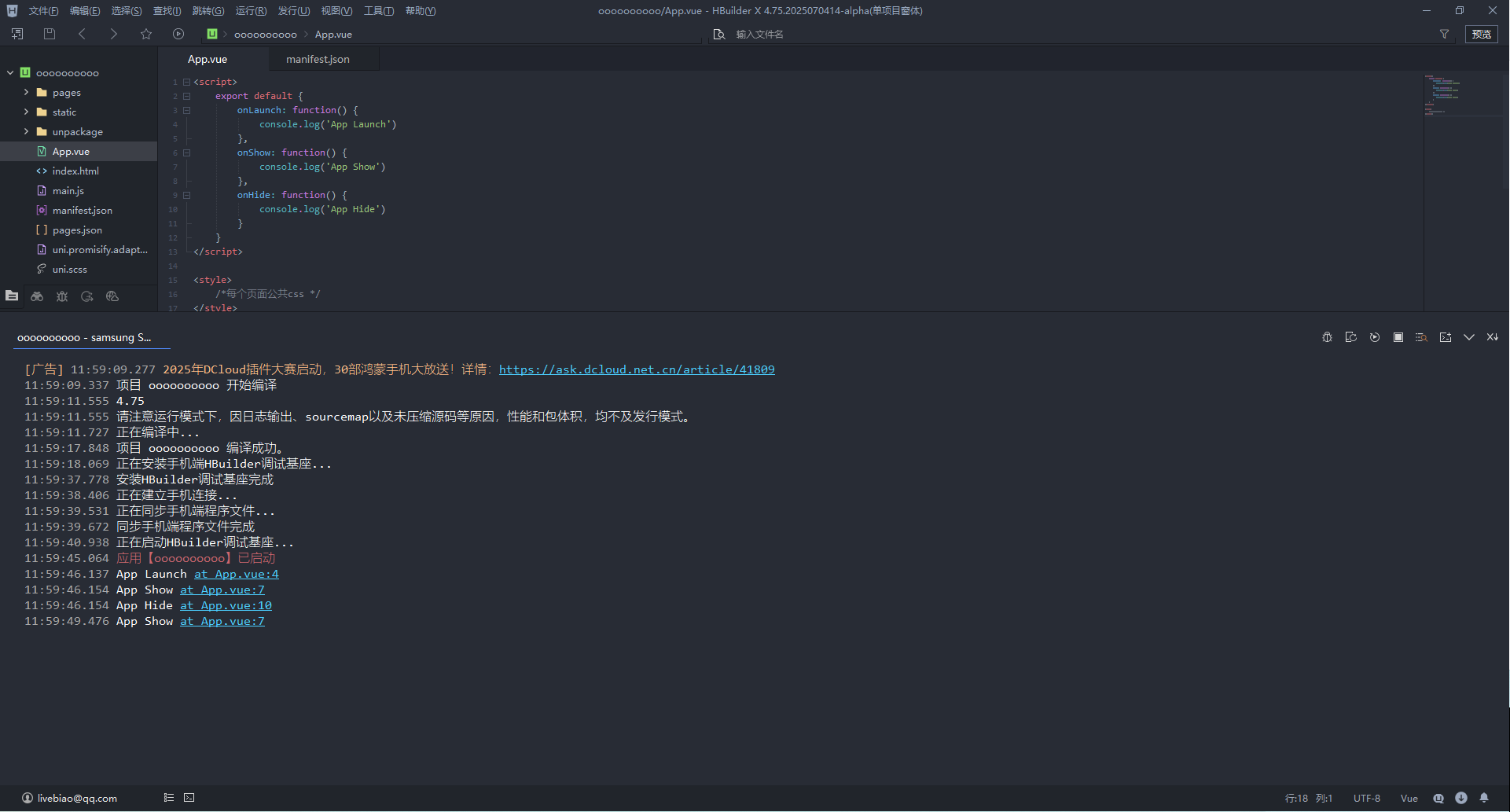The image size is (1510, 812).
Task: Go back with the left arrow icon
Action: [82, 34]
